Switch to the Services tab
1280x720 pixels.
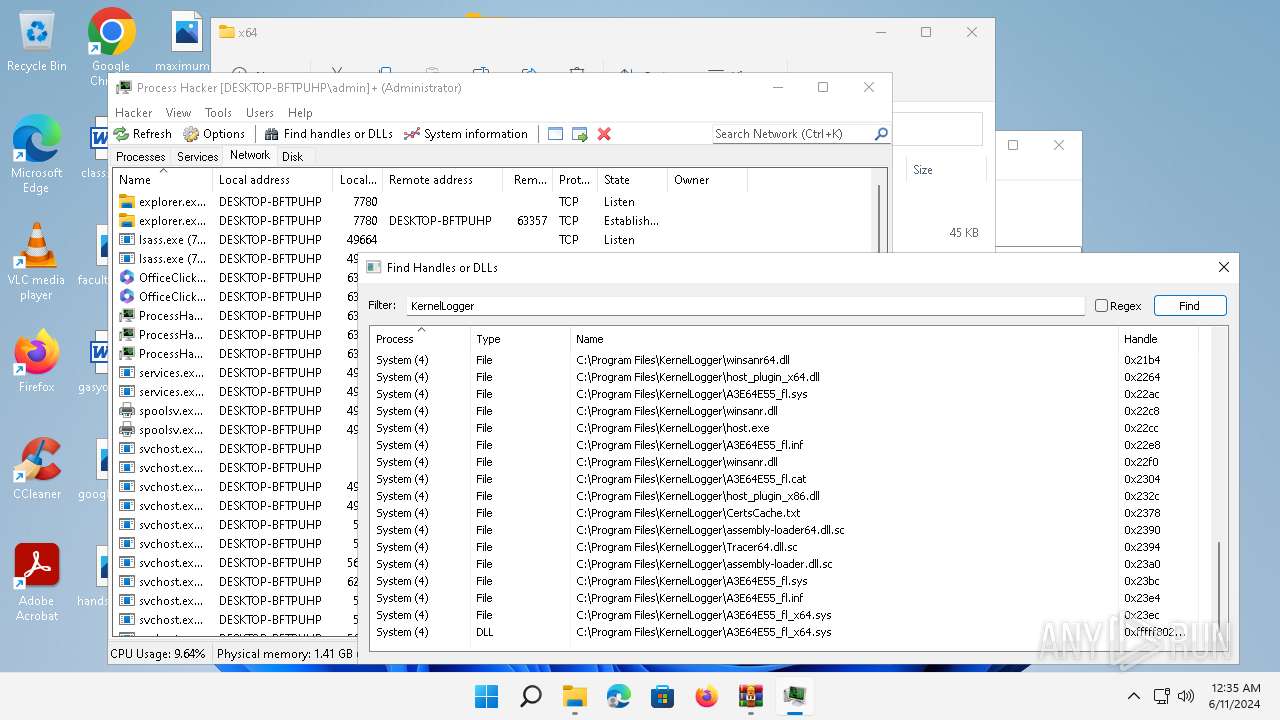[x=197, y=156]
